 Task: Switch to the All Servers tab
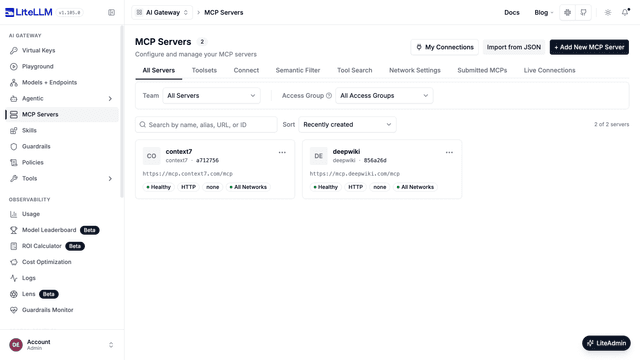pos(159,70)
